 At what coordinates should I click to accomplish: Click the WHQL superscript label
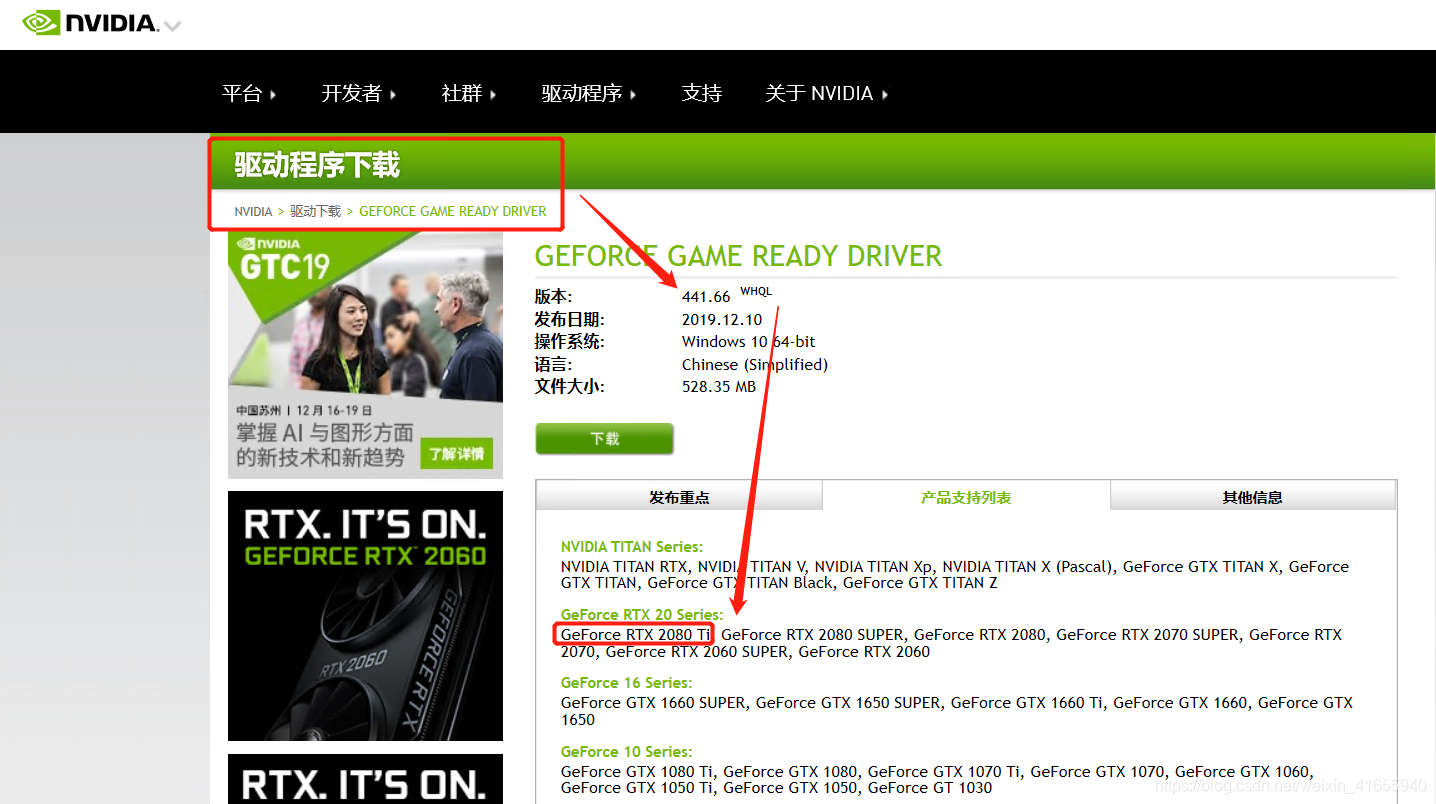coord(756,292)
